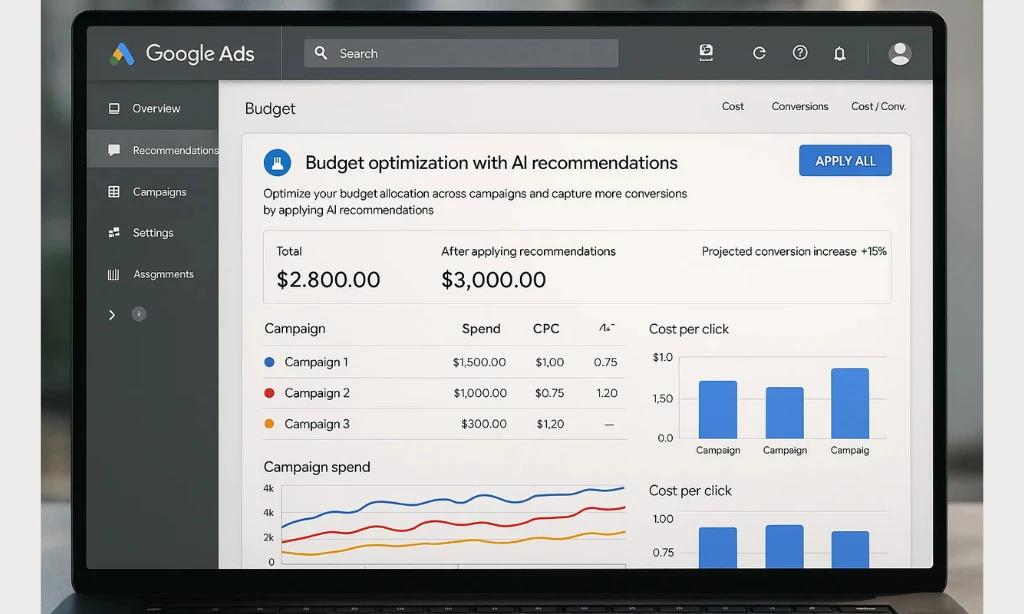Click the Settings sidebar icon
1024x614 pixels.
114,233
